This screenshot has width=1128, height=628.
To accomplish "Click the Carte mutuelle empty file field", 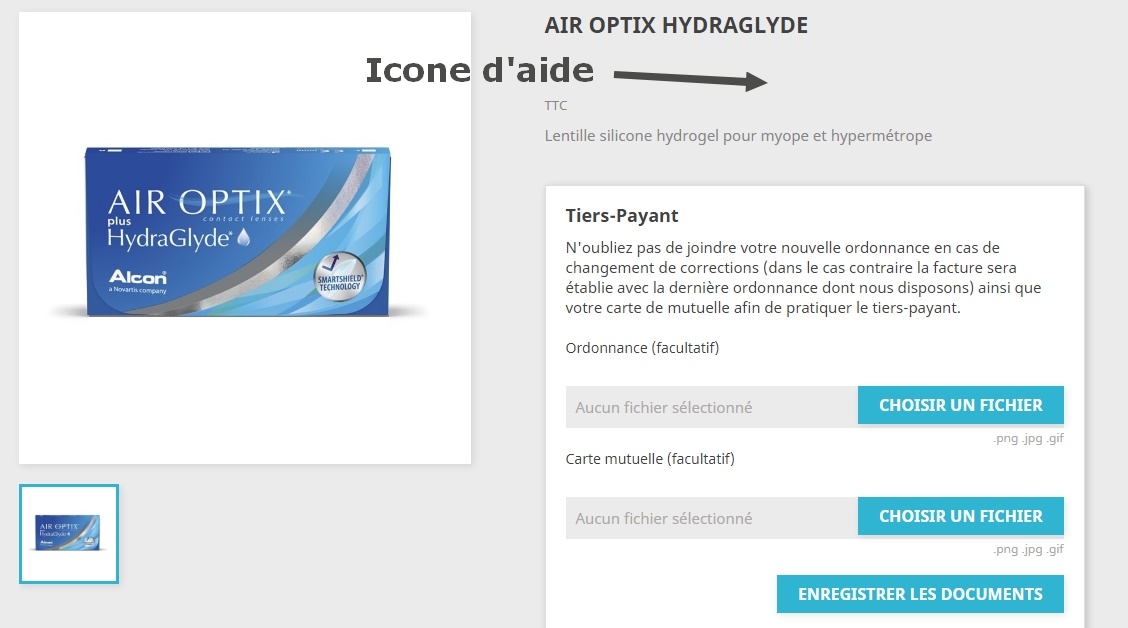I will tap(711, 518).
